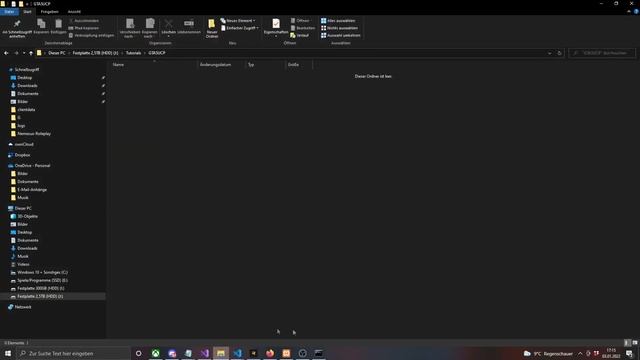Open the Xbox app from the taskbar
The height and width of the screenshot is (360, 640).
156,353
